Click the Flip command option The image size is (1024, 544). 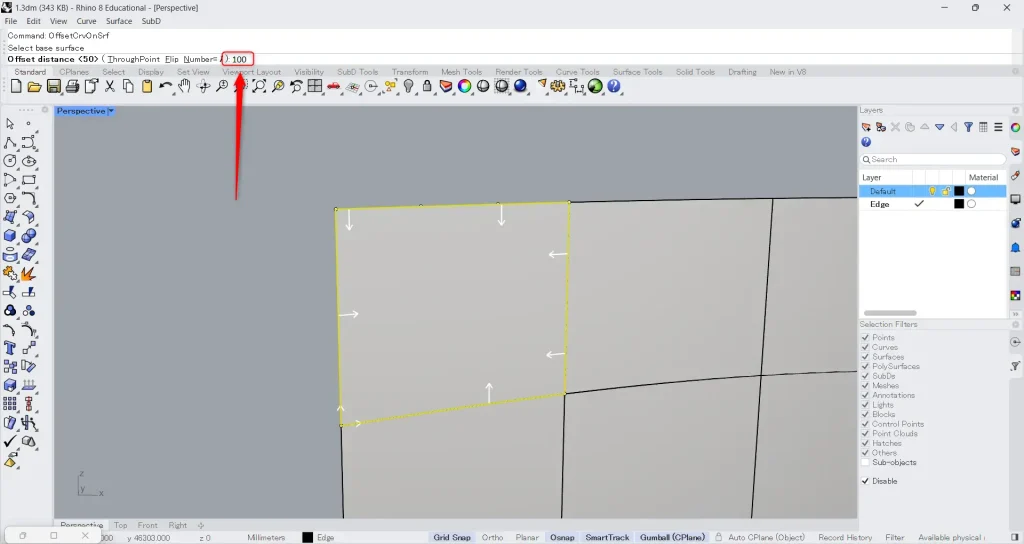tap(172, 59)
